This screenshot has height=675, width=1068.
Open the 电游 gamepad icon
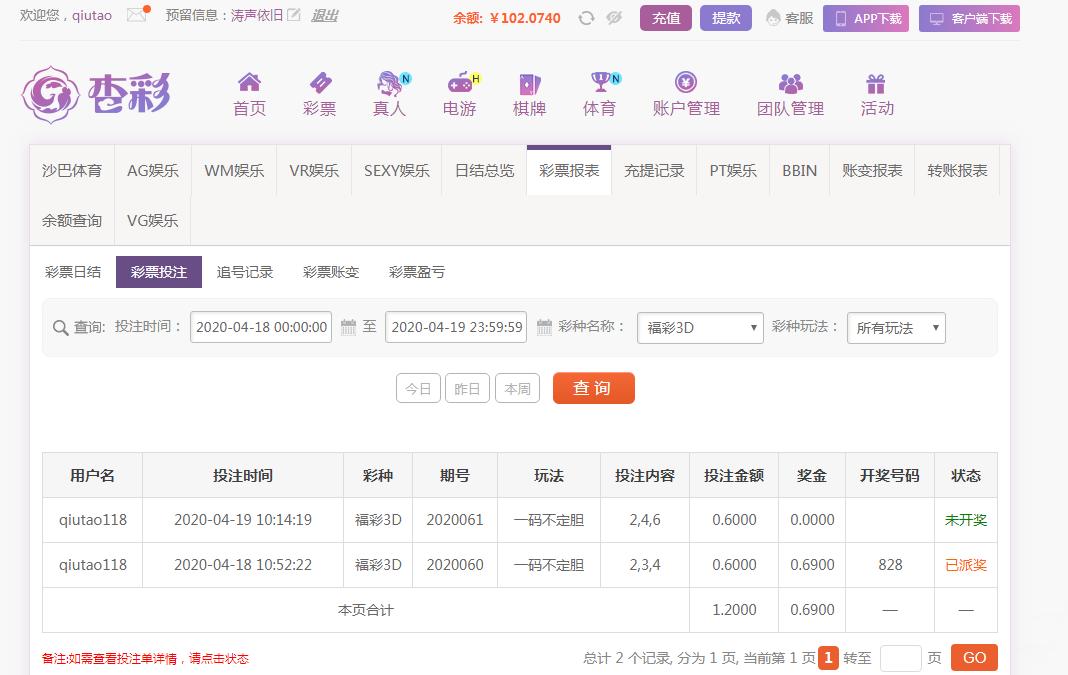(x=459, y=83)
